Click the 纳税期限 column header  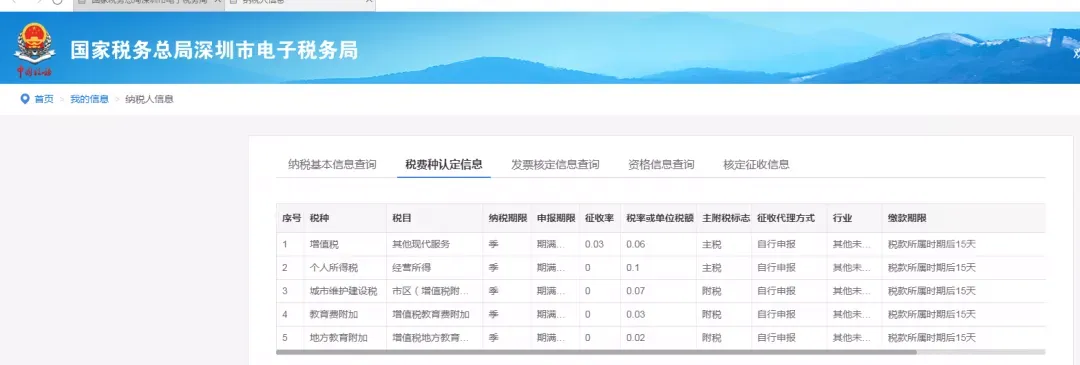coord(508,218)
